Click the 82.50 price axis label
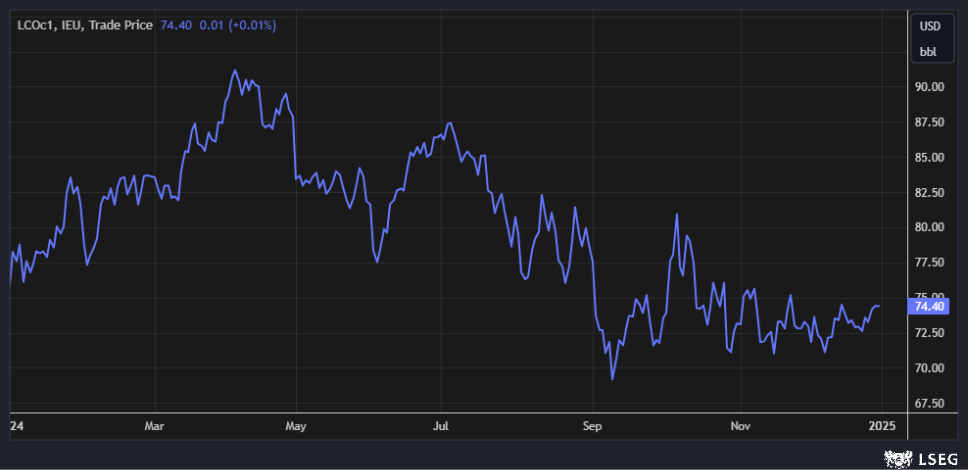The image size is (968, 470). pos(929,193)
